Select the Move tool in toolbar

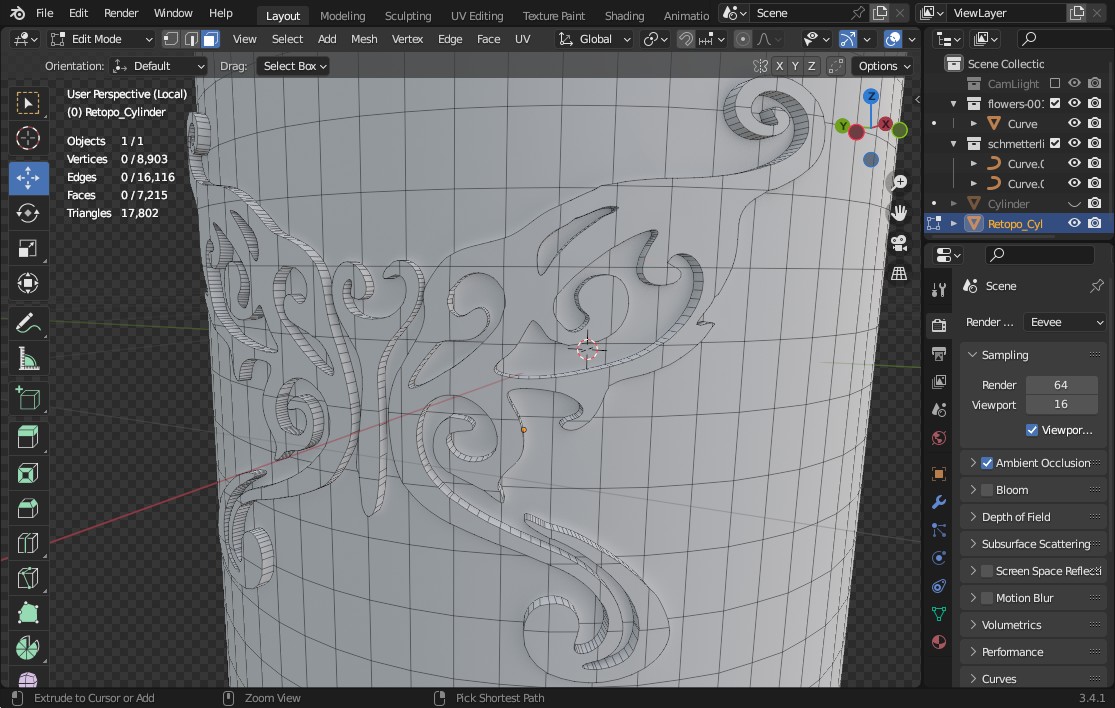pyautogui.click(x=28, y=178)
